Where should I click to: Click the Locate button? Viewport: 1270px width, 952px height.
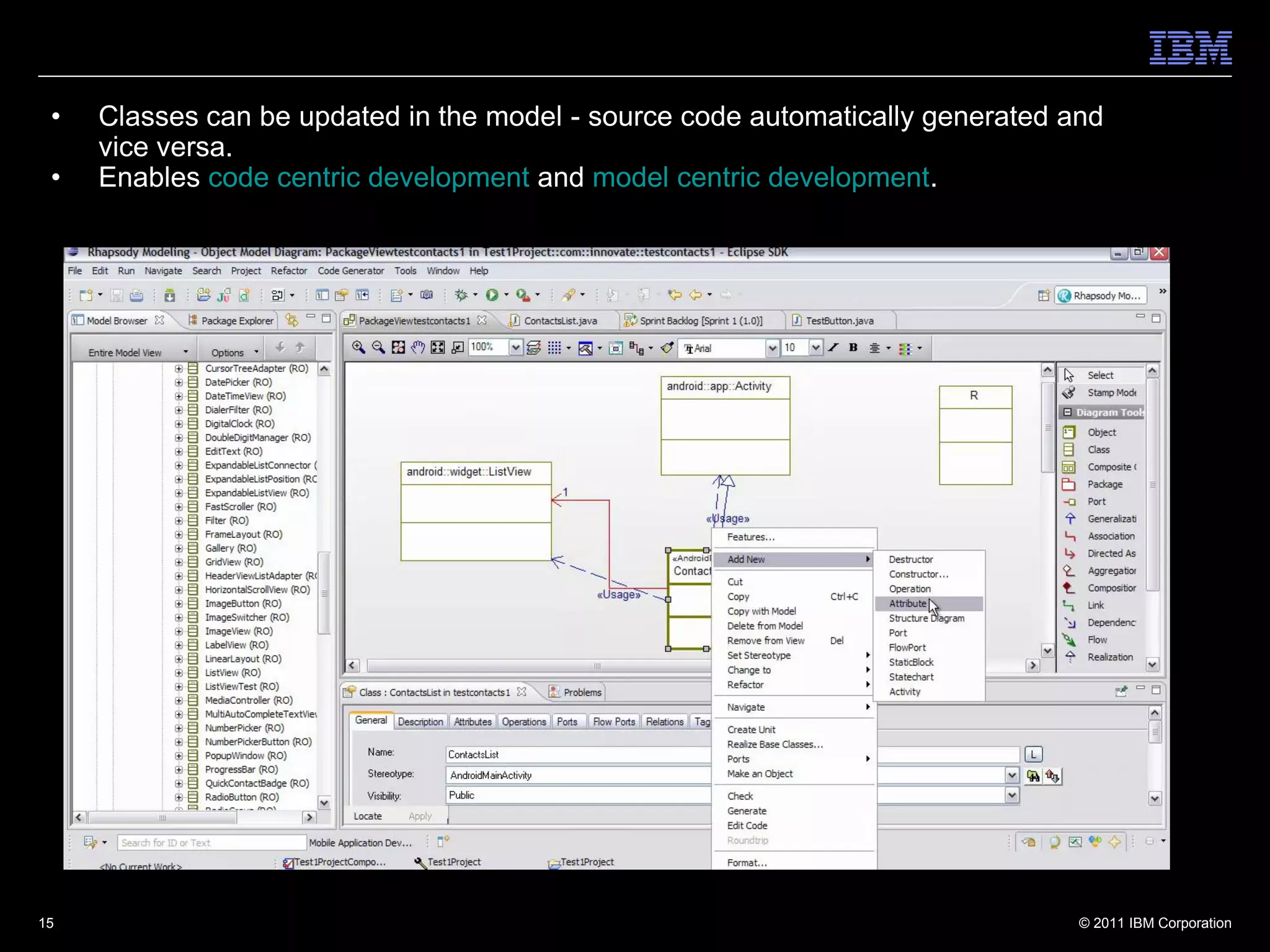coord(368,816)
